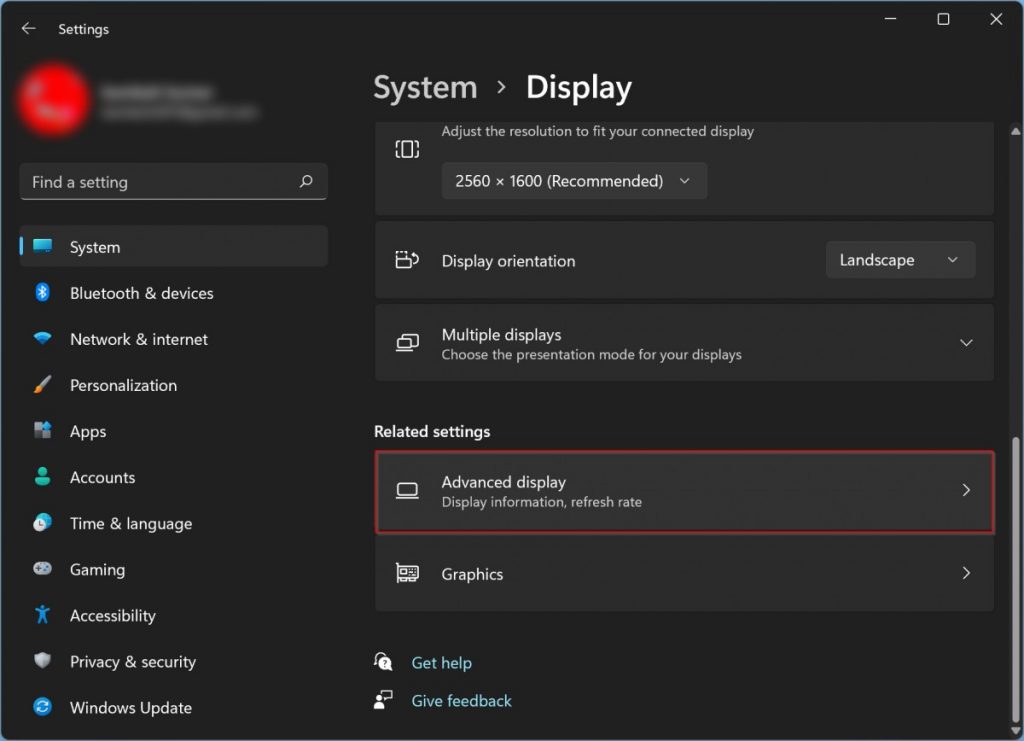Click the back arrow at top left
This screenshot has width=1024, height=741.
(27, 28)
